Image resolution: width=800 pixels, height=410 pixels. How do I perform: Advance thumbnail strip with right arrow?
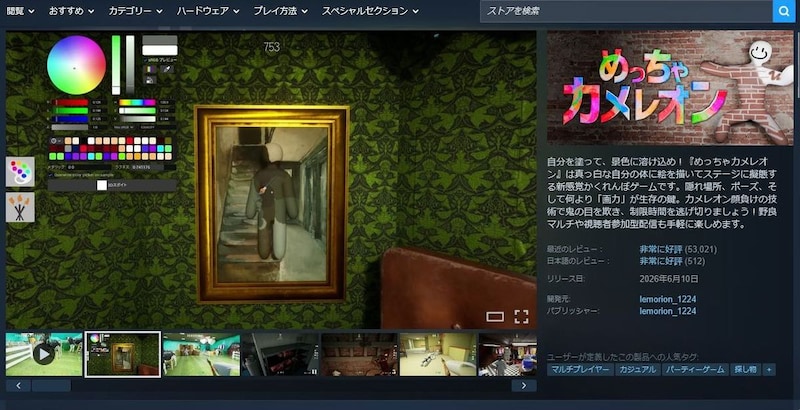(x=524, y=386)
